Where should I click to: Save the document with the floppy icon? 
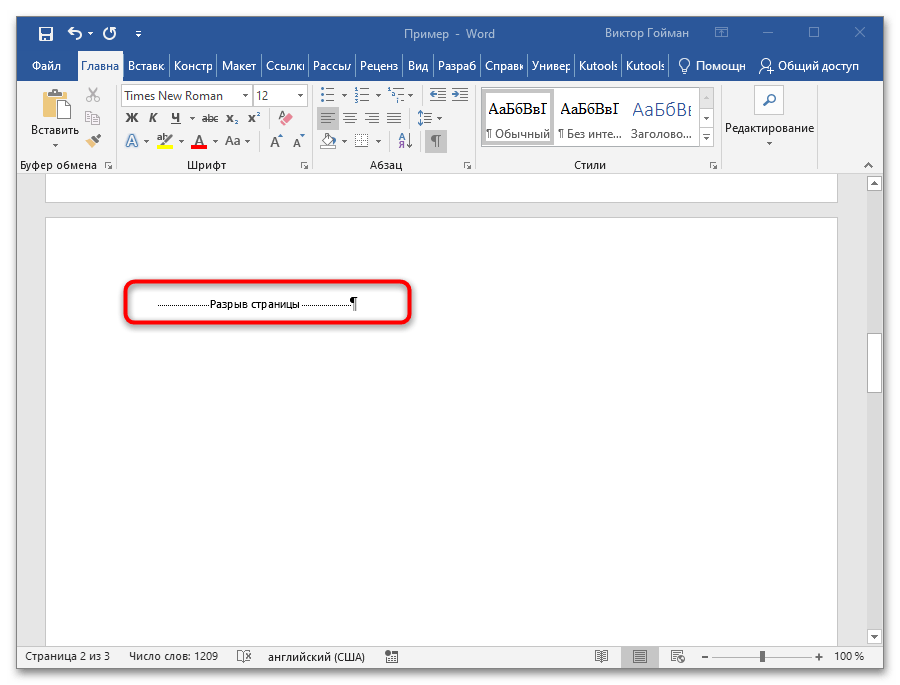tap(45, 33)
